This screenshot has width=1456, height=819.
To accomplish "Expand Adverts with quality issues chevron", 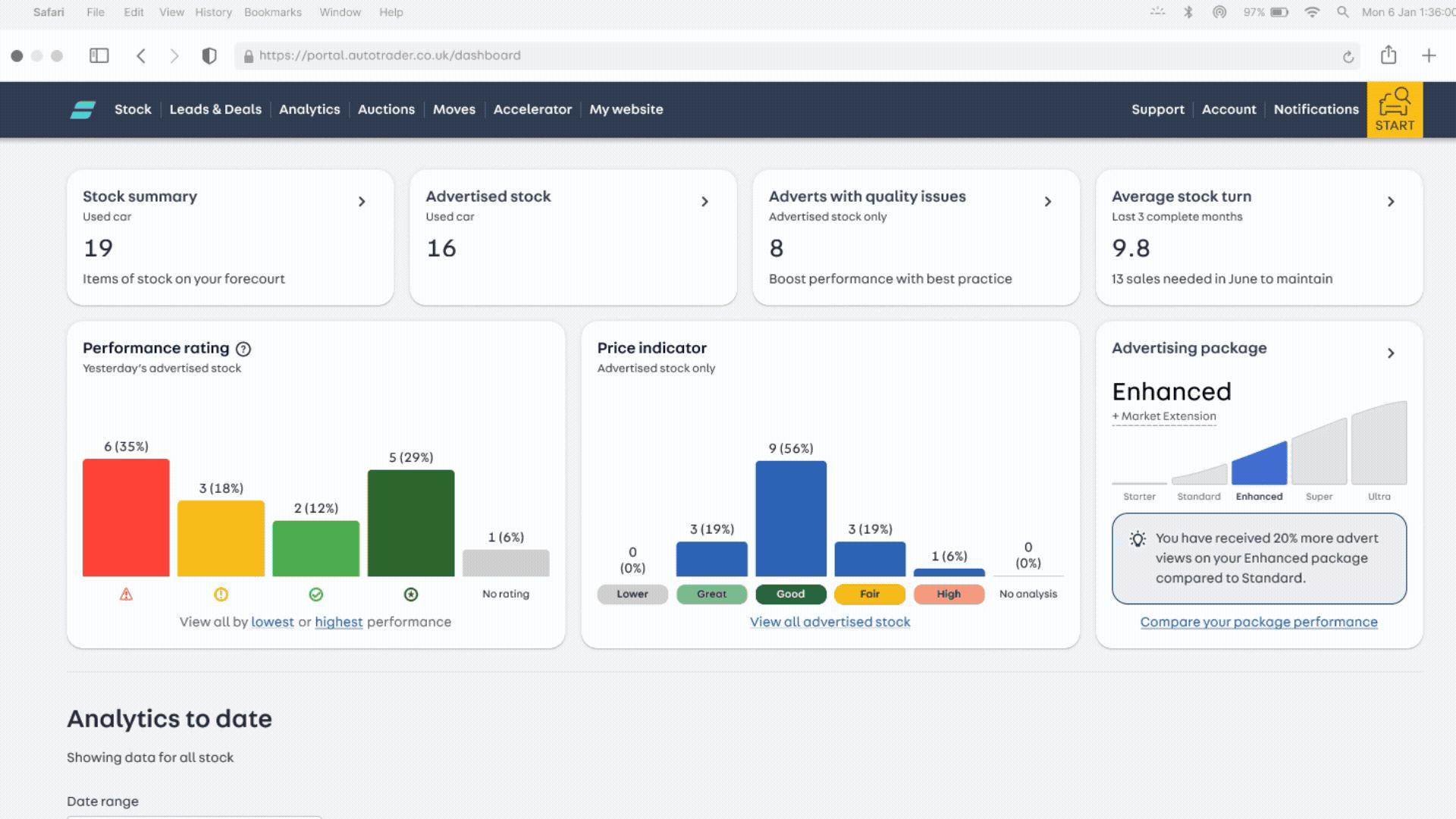I will pyautogui.click(x=1048, y=202).
